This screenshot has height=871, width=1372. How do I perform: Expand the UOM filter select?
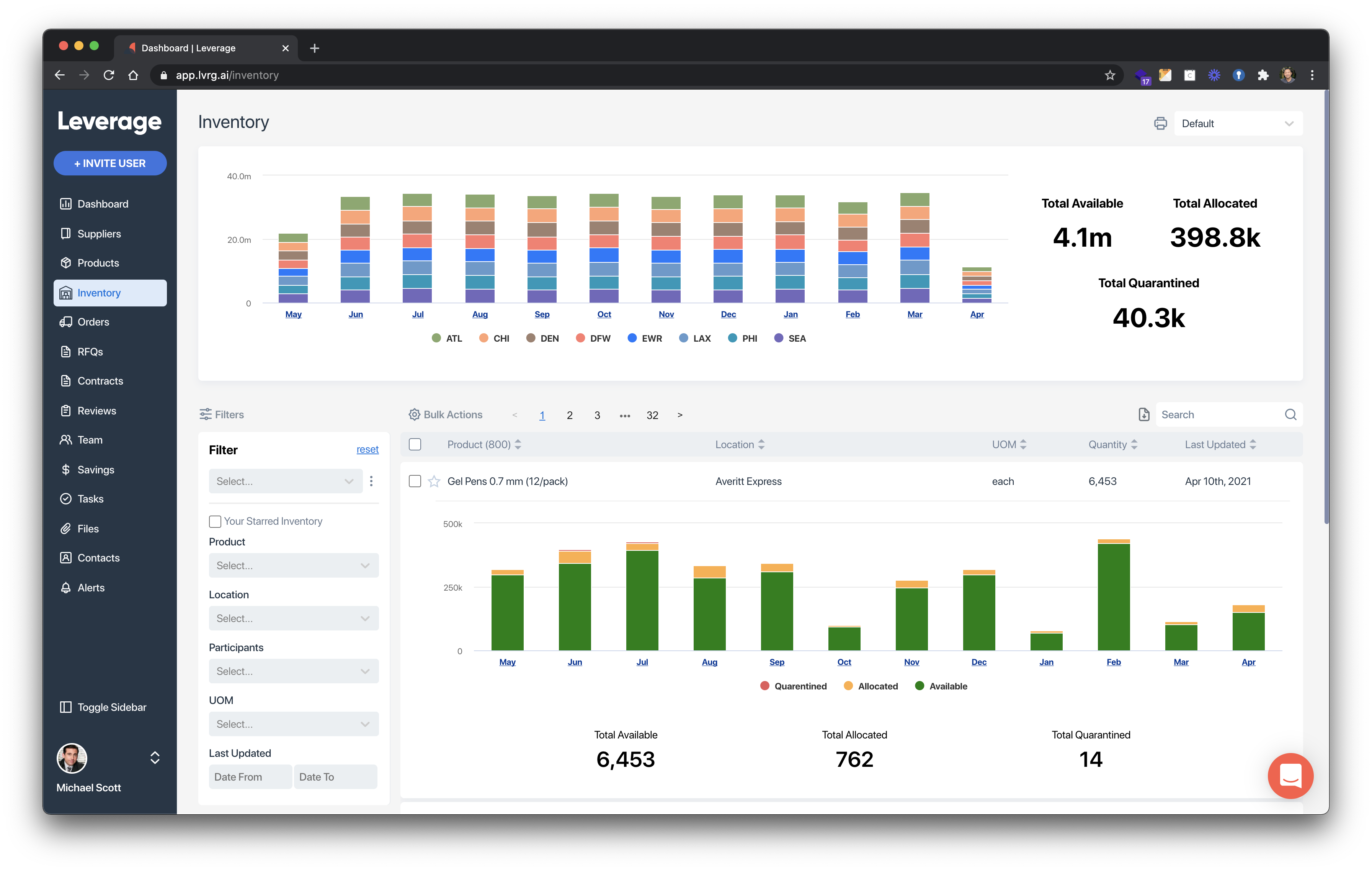[294, 724]
